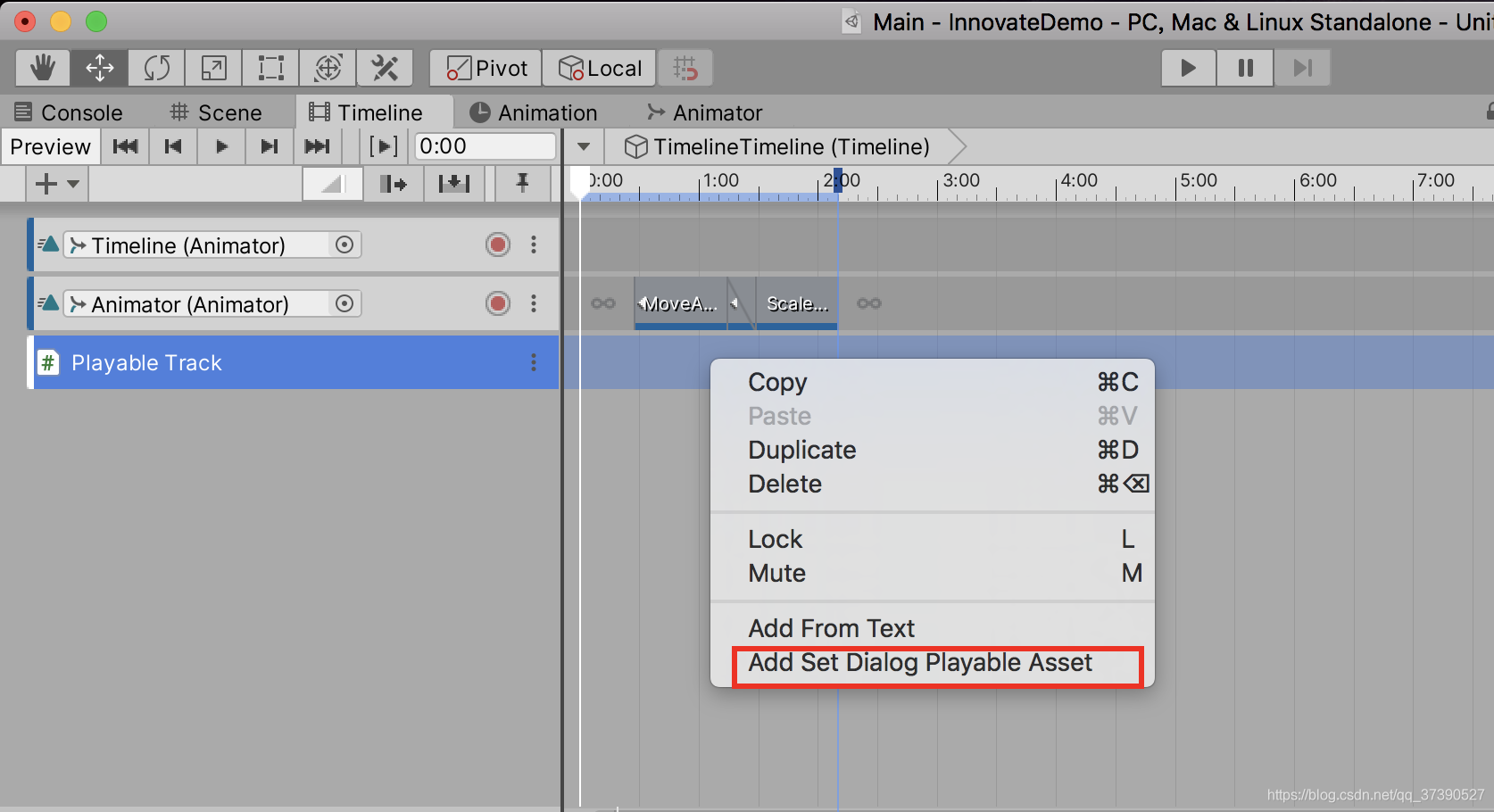This screenshot has width=1494, height=812.
Task: Play the Timeline
Action: pos(221,146)
